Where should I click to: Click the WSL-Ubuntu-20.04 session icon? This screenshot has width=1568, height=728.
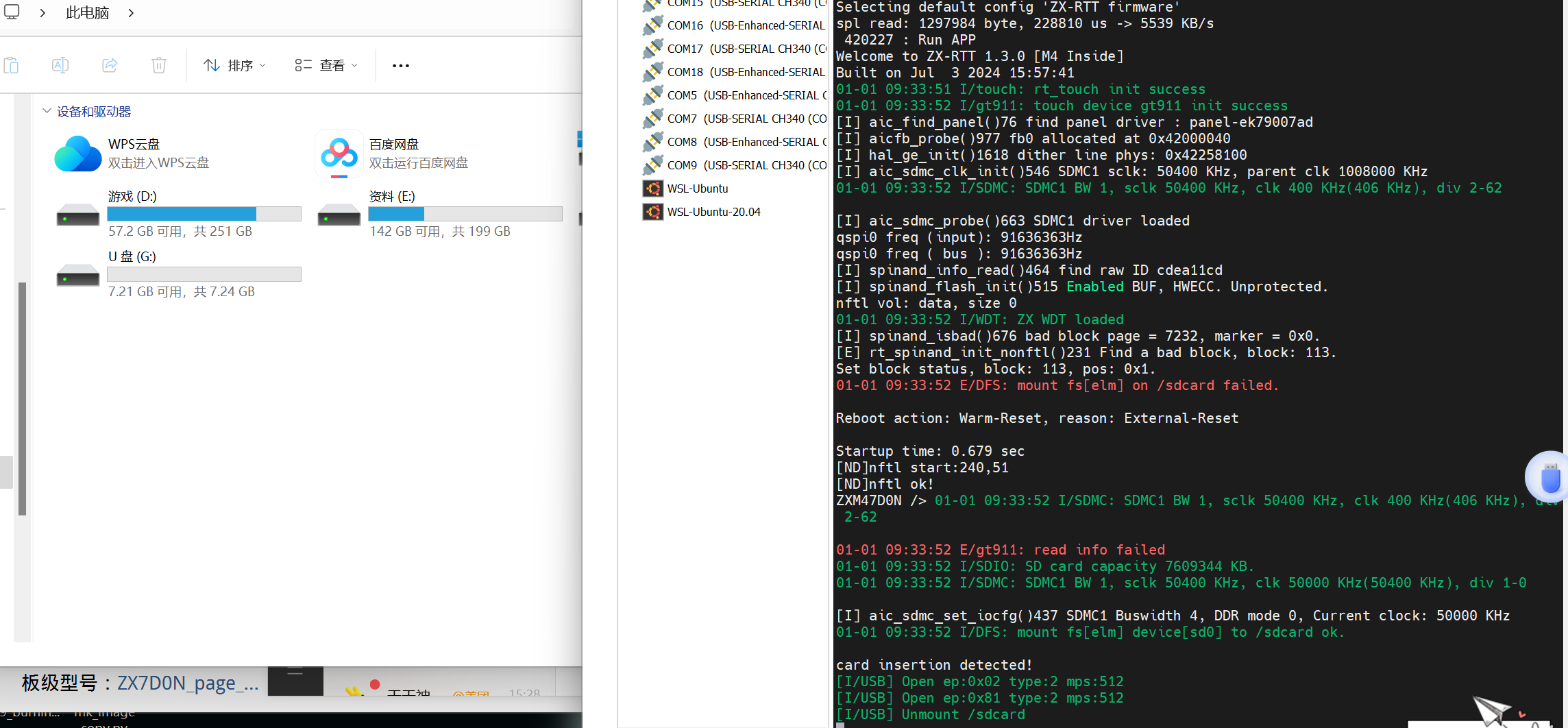pos(653,212)
